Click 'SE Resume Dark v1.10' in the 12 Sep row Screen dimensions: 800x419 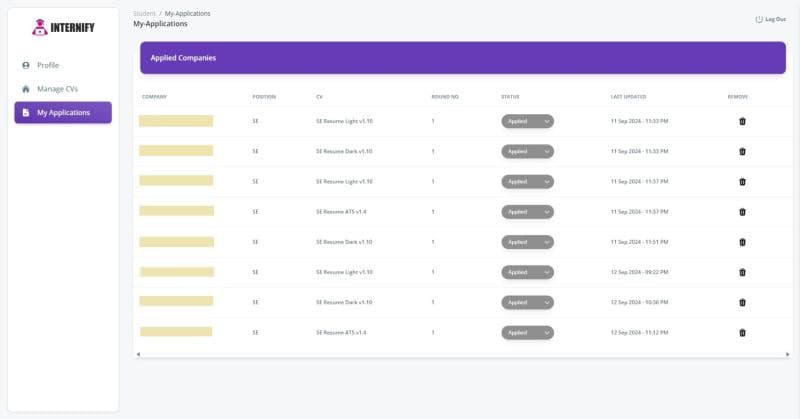344,302
